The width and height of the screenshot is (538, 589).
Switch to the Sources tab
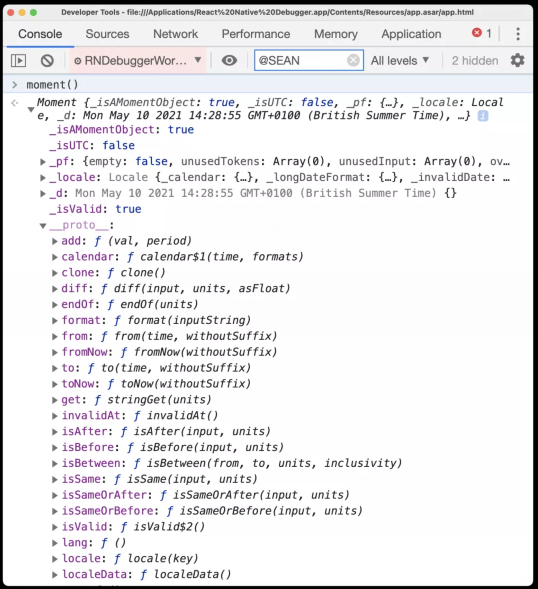[107, 34]
